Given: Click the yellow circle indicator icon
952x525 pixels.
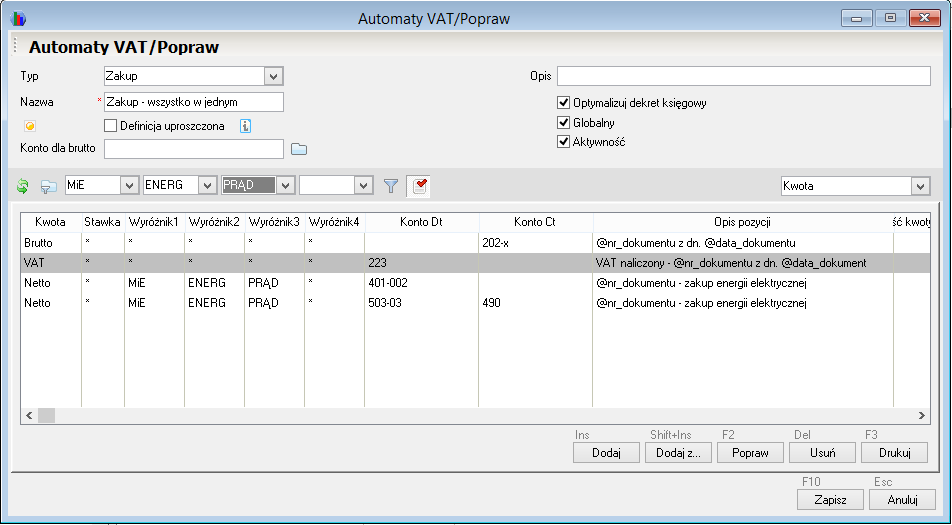Looking at the screenshot, I should coord(30,126).
